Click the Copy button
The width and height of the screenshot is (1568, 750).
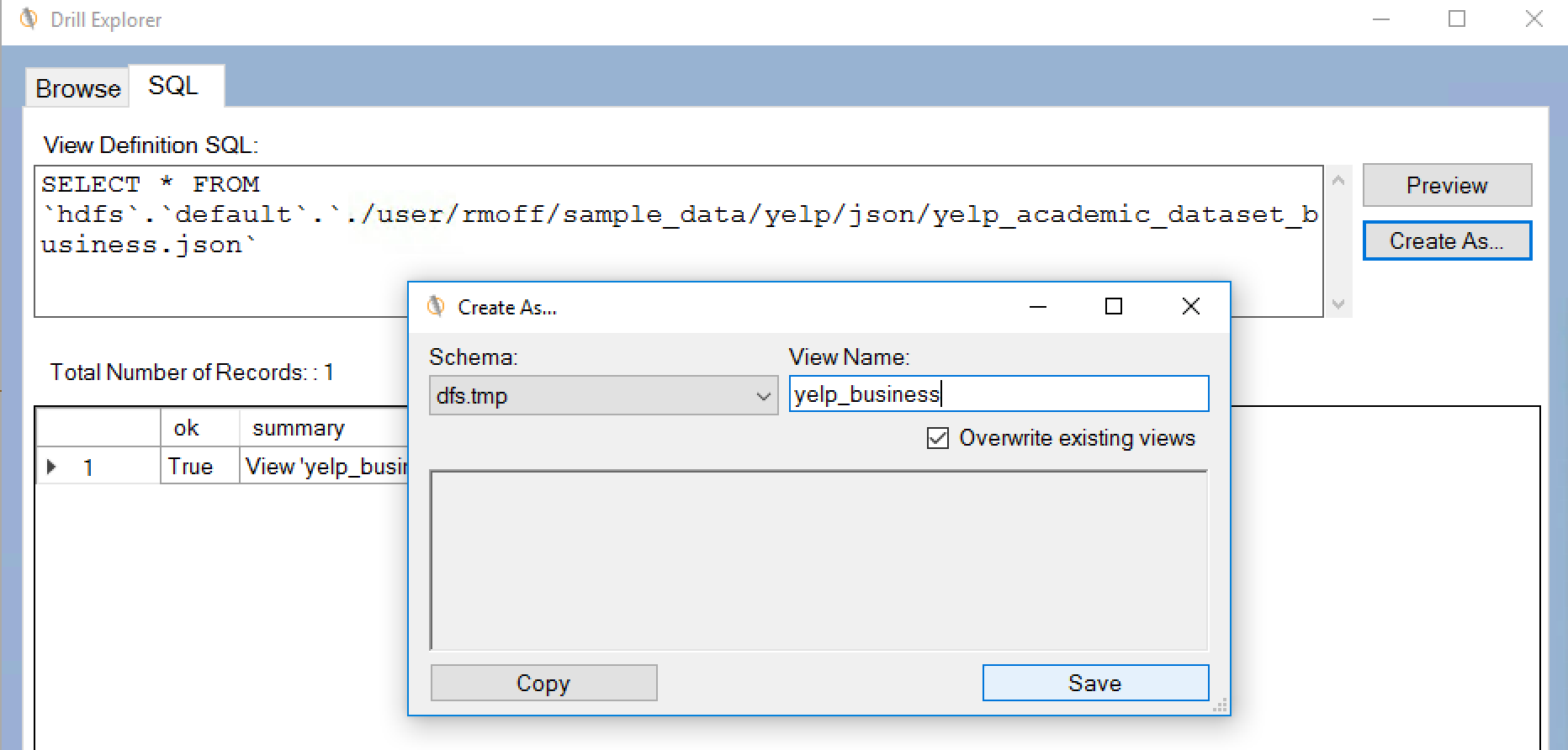543,683
